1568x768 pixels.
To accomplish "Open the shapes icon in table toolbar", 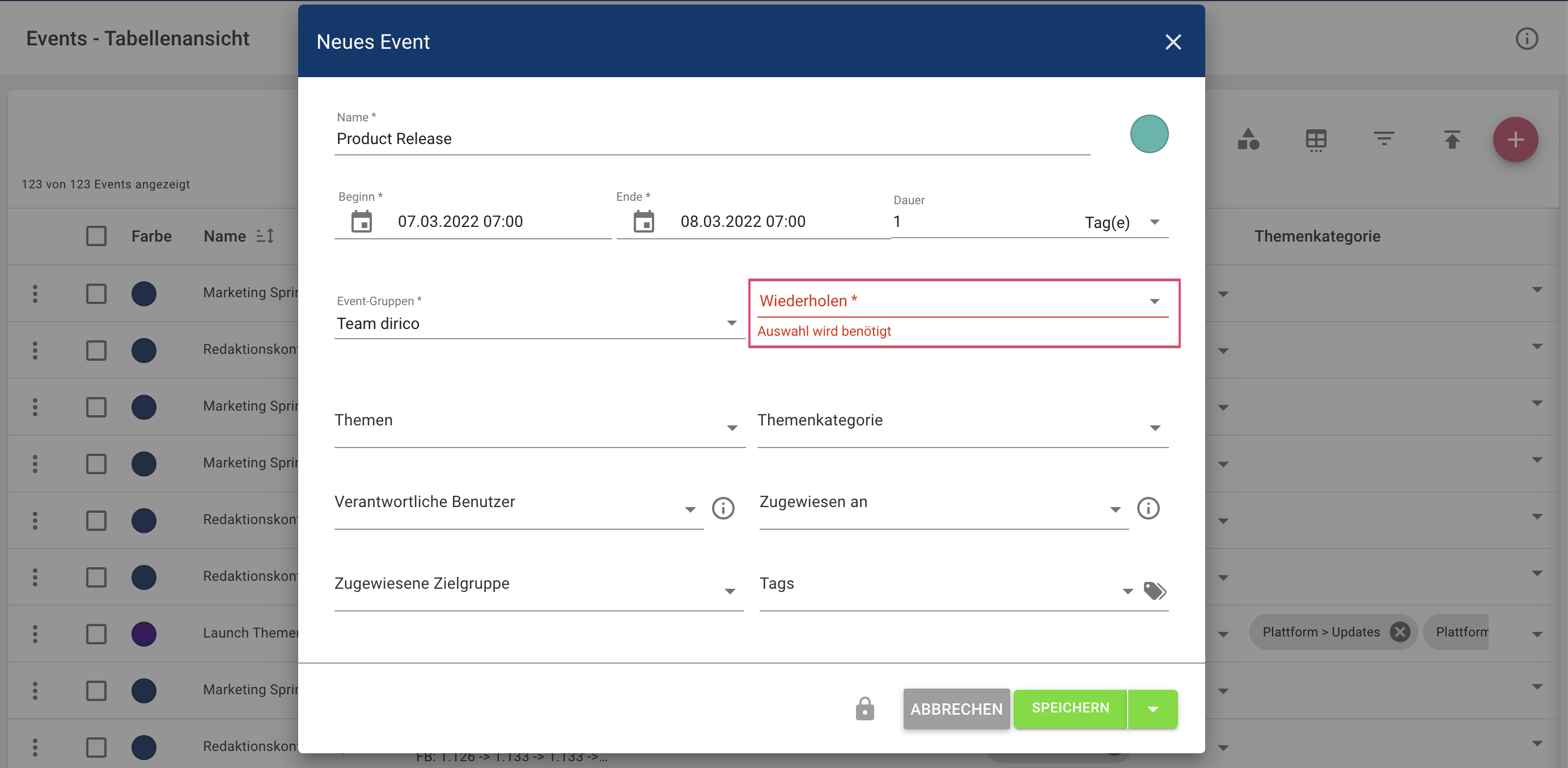I will (1248, 140).
